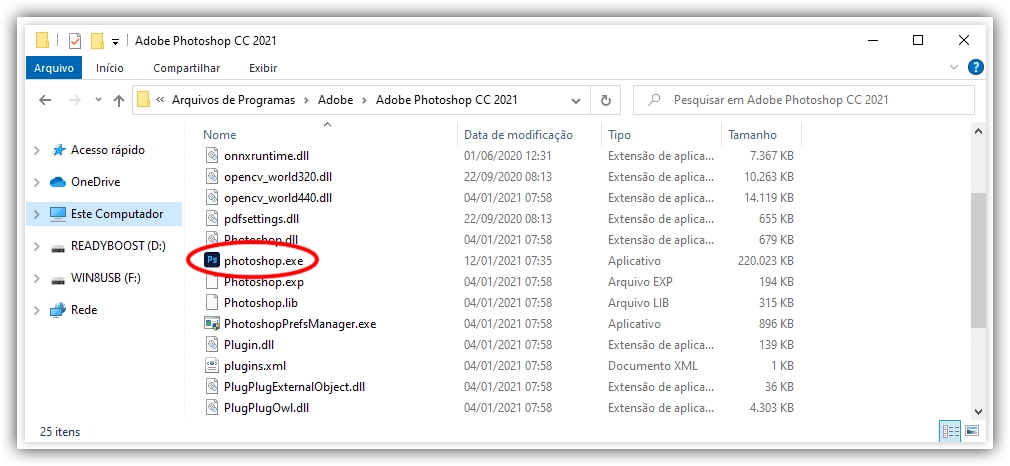The height and width of the screenshot is (466, 1010).
Task: Open the Compartilhar ribbon tab
Action: click(x=187, y=68)
